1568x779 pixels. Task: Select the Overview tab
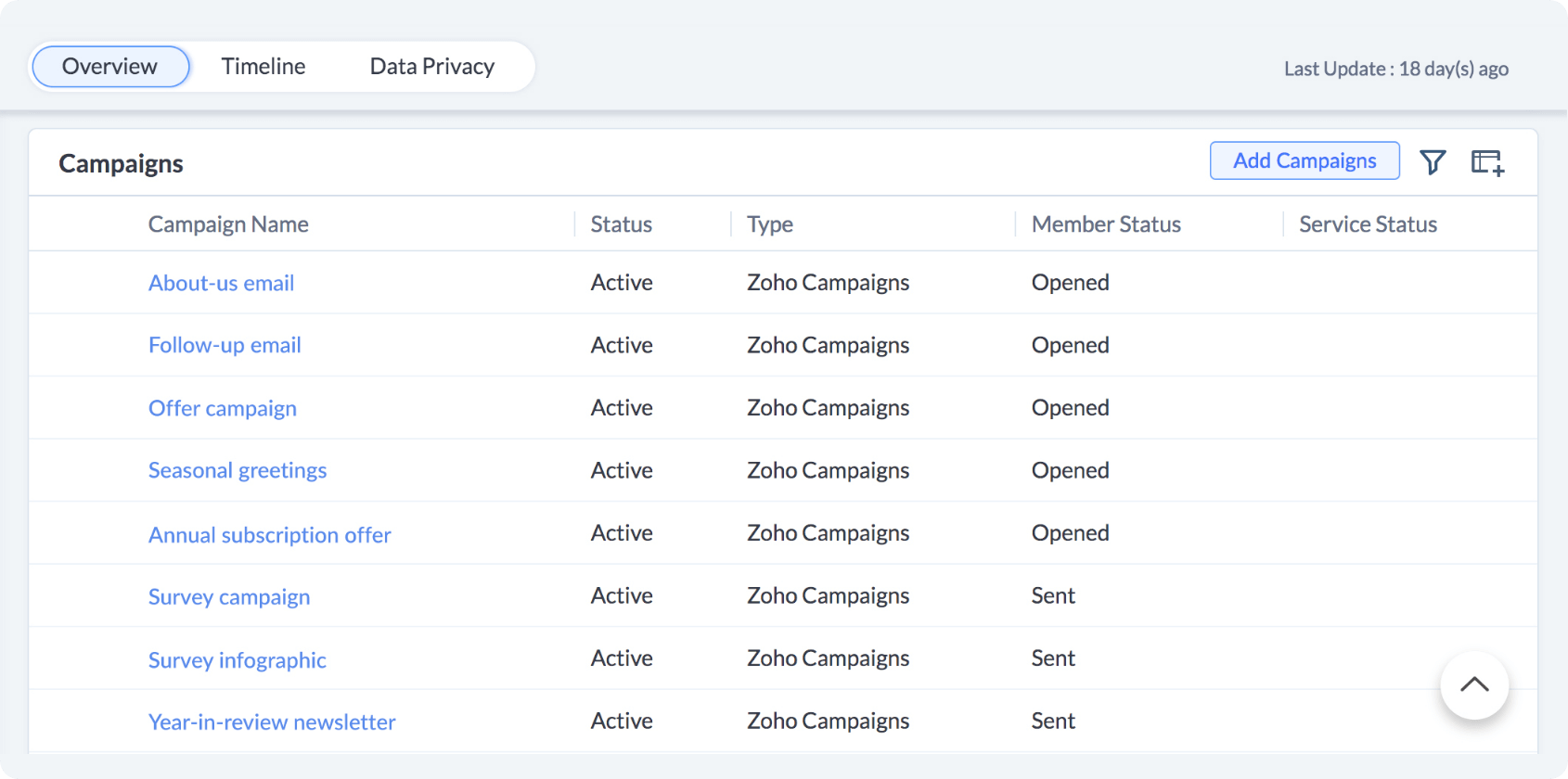pos(109,66)
